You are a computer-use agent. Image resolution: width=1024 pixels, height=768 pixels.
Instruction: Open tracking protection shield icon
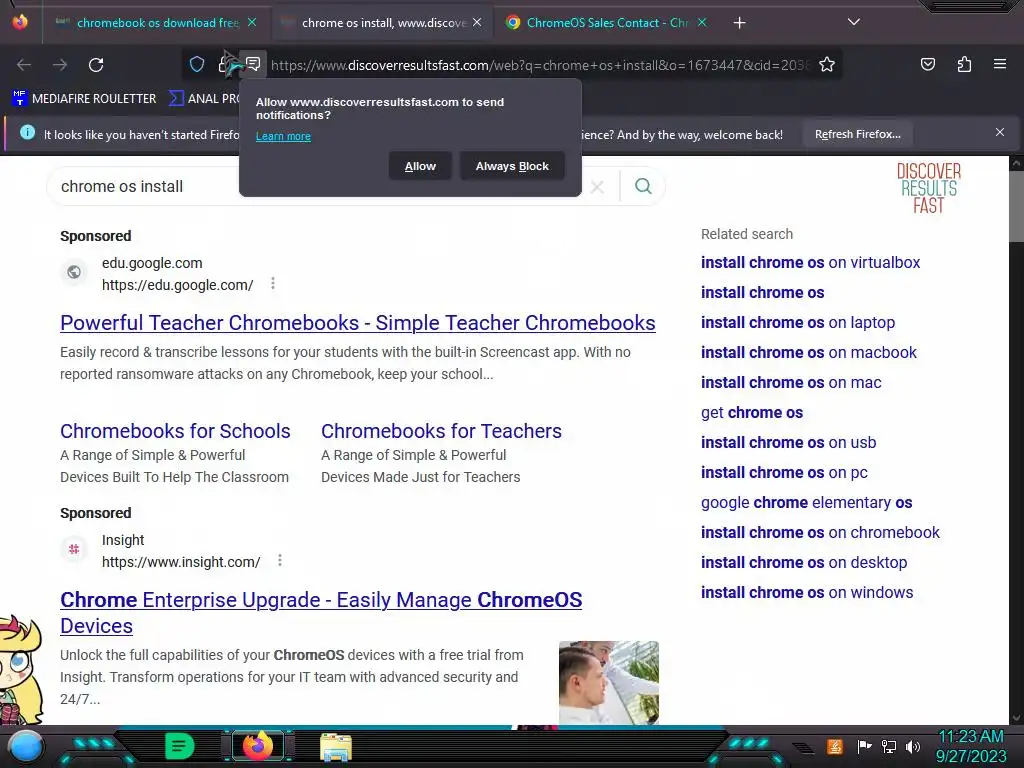(197, 64)
